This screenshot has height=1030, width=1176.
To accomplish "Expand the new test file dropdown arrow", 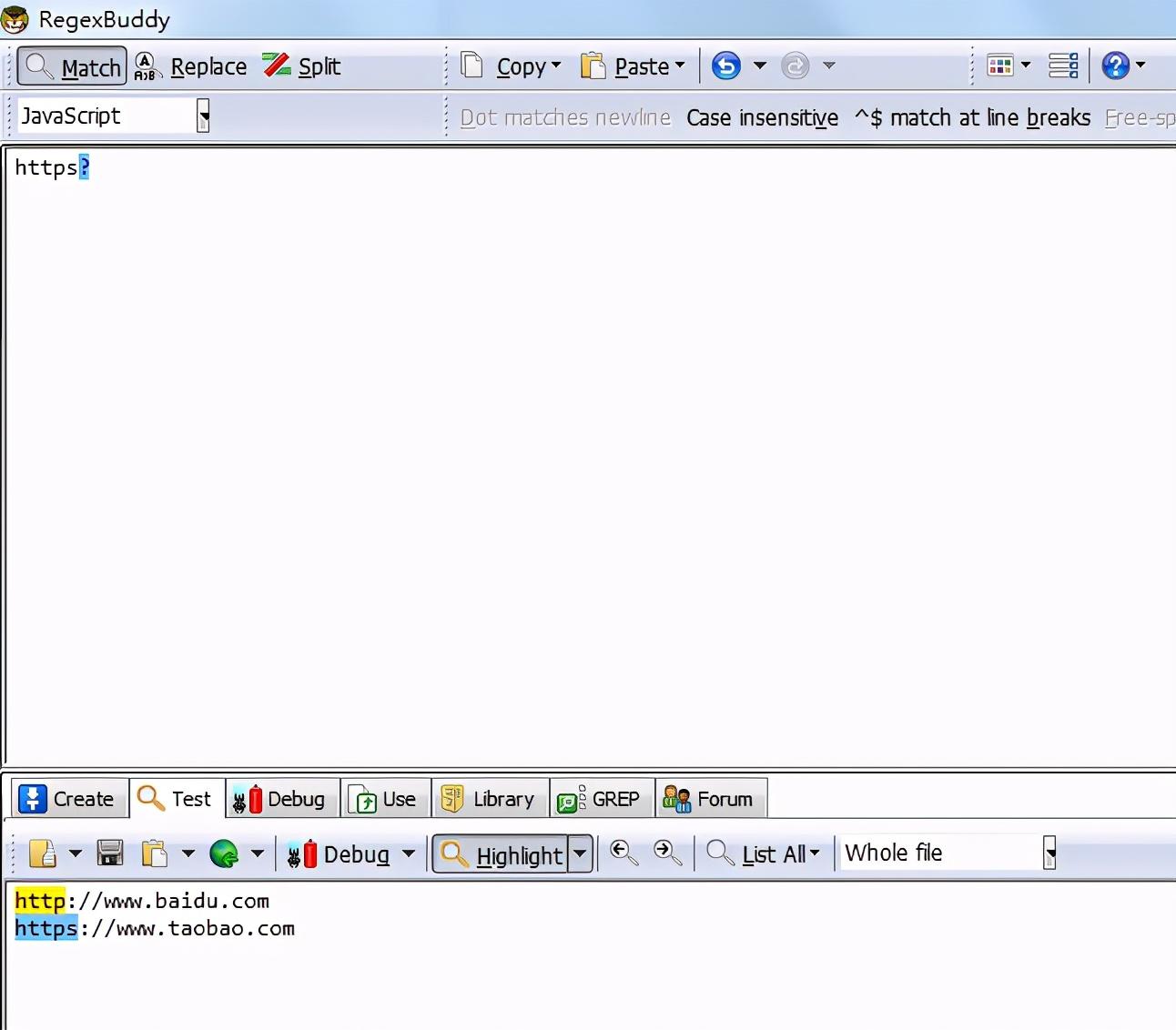I will (x=76, y=853).
